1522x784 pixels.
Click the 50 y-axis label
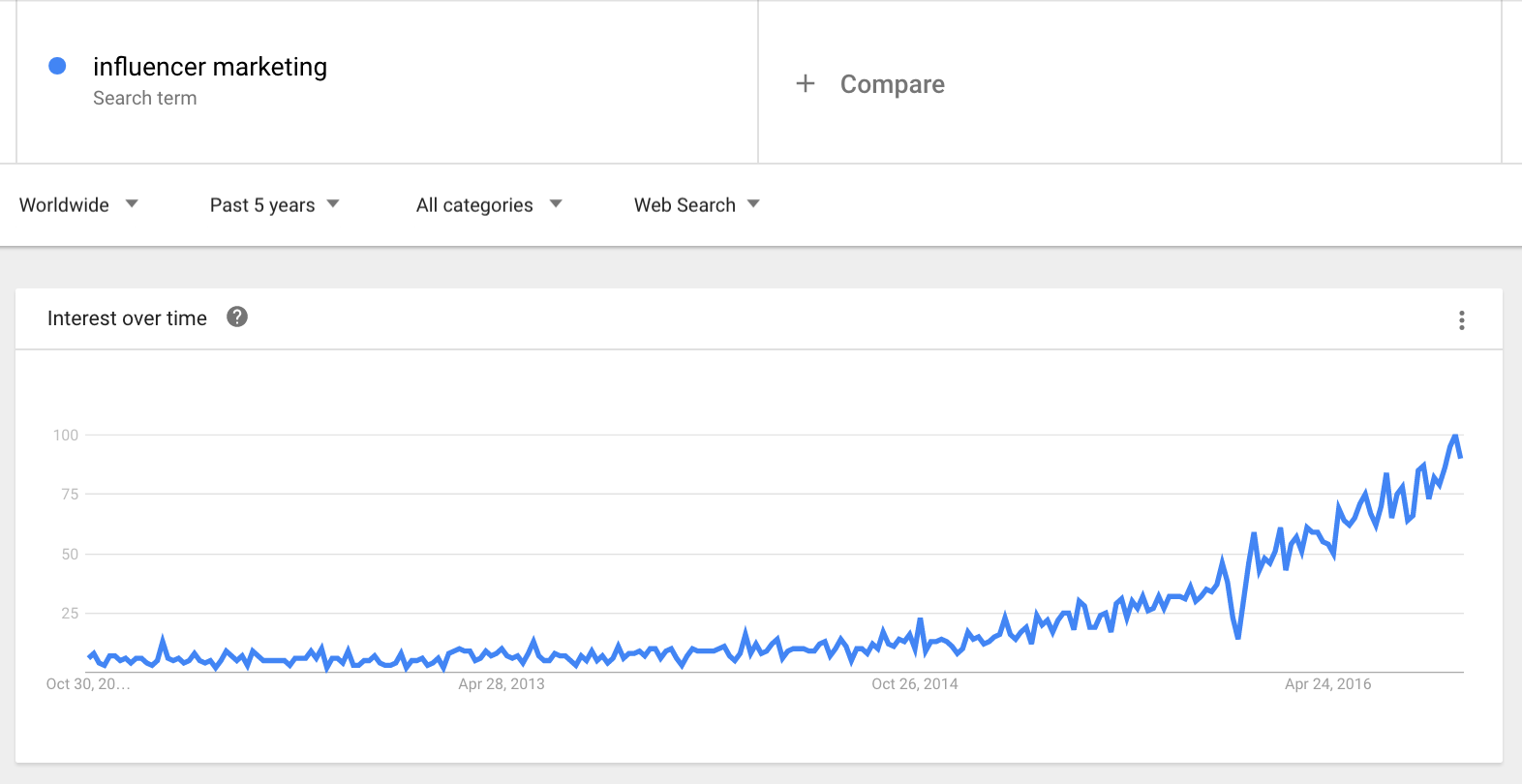click(70, 555)
